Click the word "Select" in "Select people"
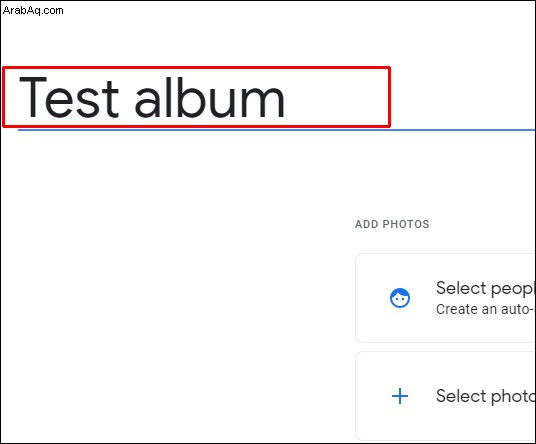 tap(461, 288)
